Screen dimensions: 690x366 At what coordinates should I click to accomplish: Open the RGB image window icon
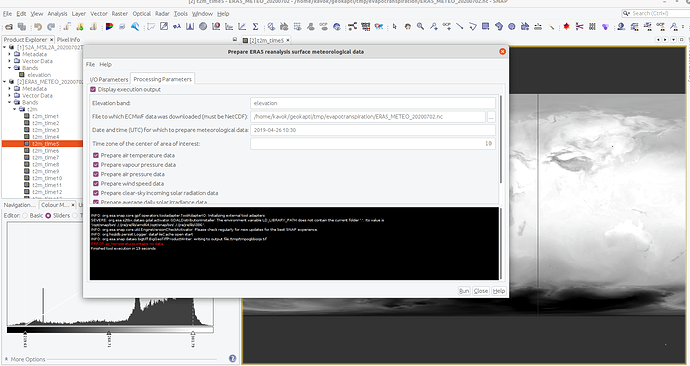(x=109, y=27)
